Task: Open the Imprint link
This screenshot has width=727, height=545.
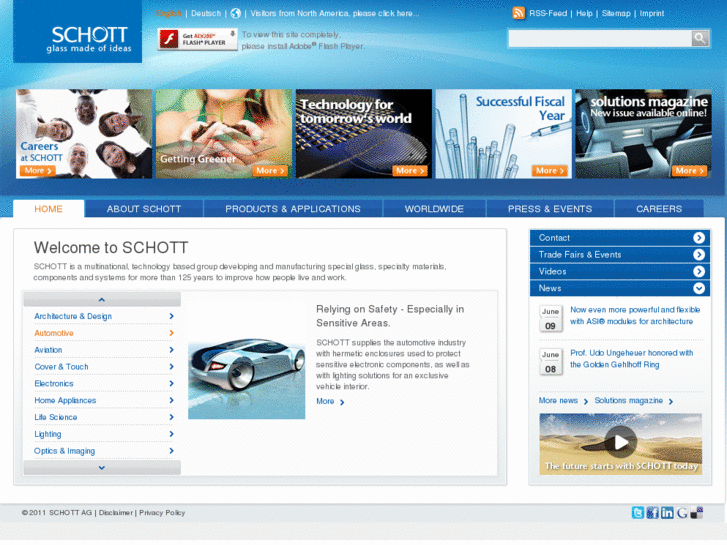Action: (652, 13)
